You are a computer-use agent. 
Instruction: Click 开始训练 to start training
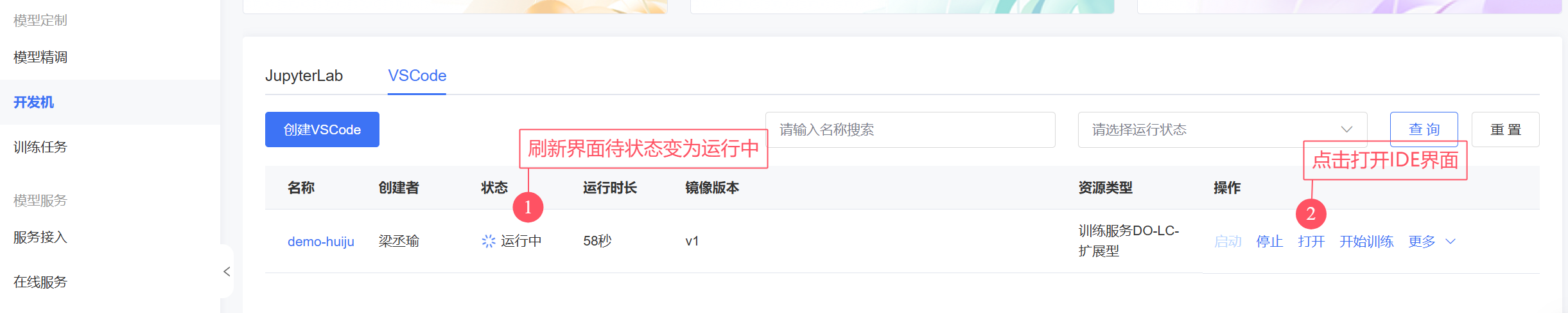[x=1366, y=242]
